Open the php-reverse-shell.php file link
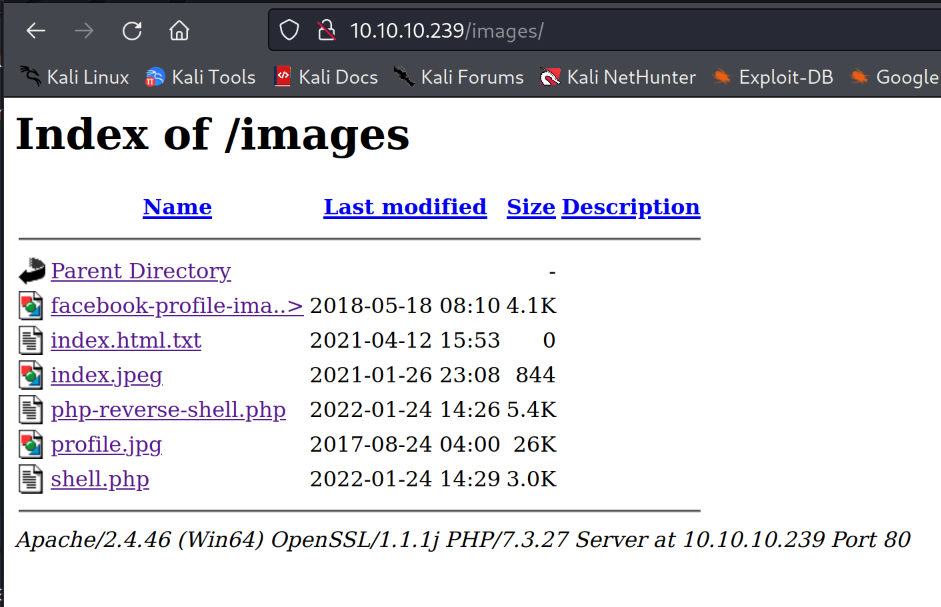 [x=168, y=410]
